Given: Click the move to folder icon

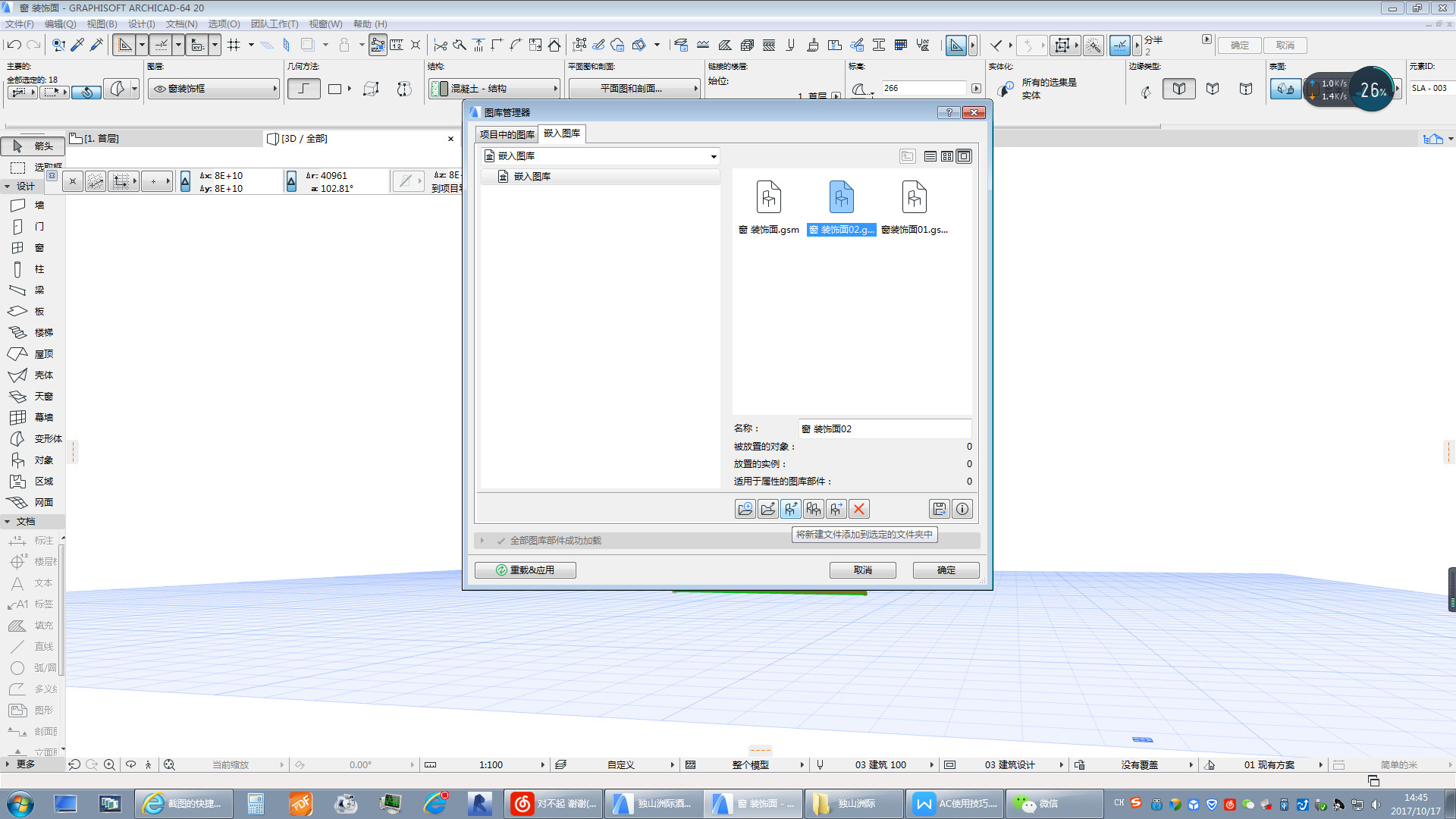Looking at the screenshot, I should 767,509.
